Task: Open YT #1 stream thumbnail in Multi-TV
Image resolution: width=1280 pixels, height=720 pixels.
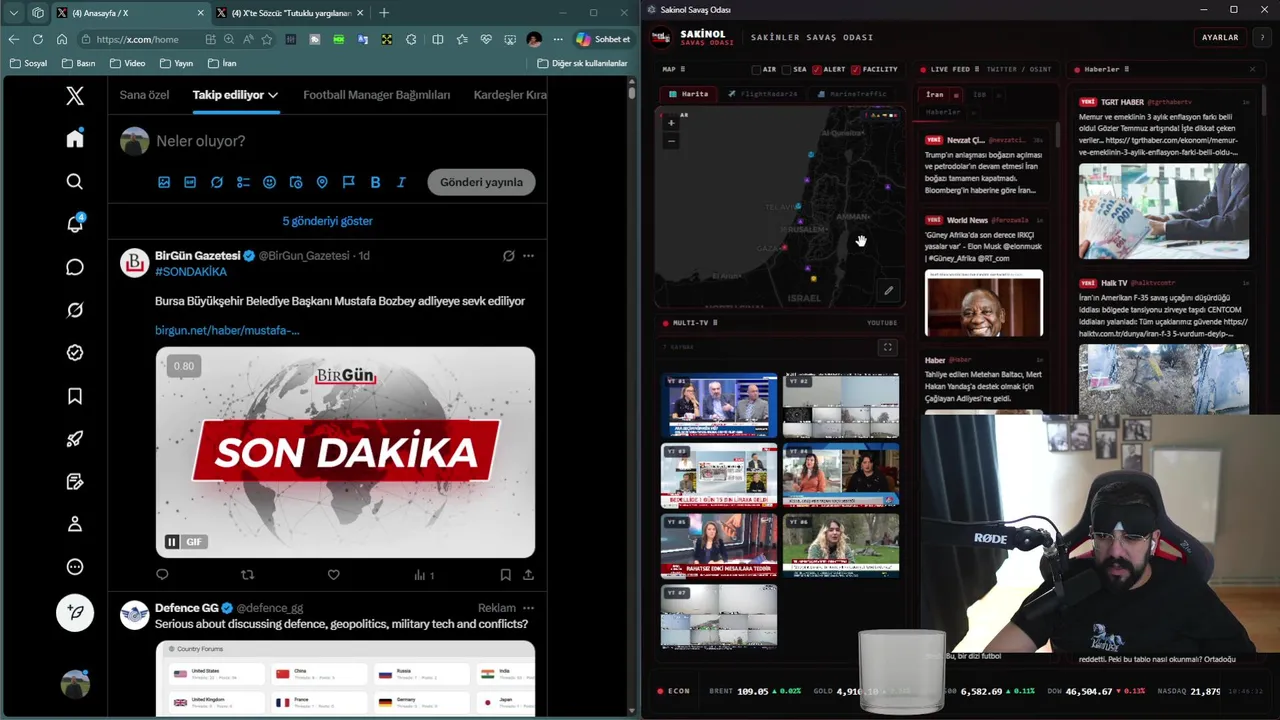Action: [718, 405]
